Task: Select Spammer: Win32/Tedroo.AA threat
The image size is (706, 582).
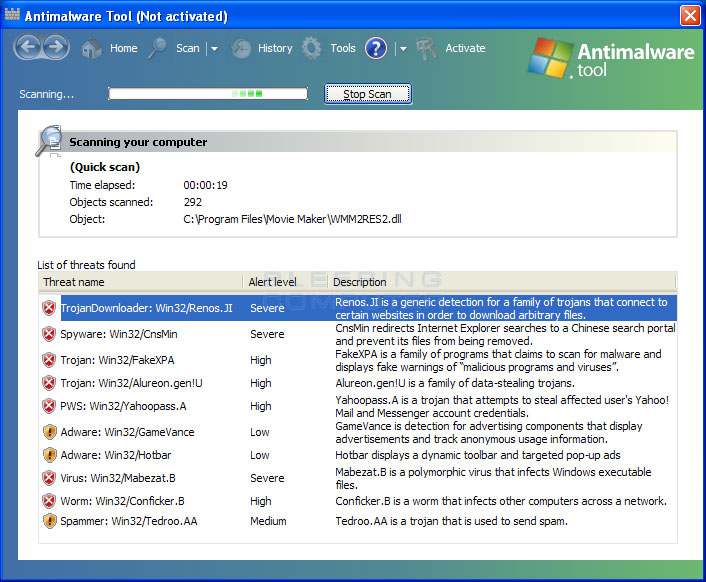Action: point(129,521)
